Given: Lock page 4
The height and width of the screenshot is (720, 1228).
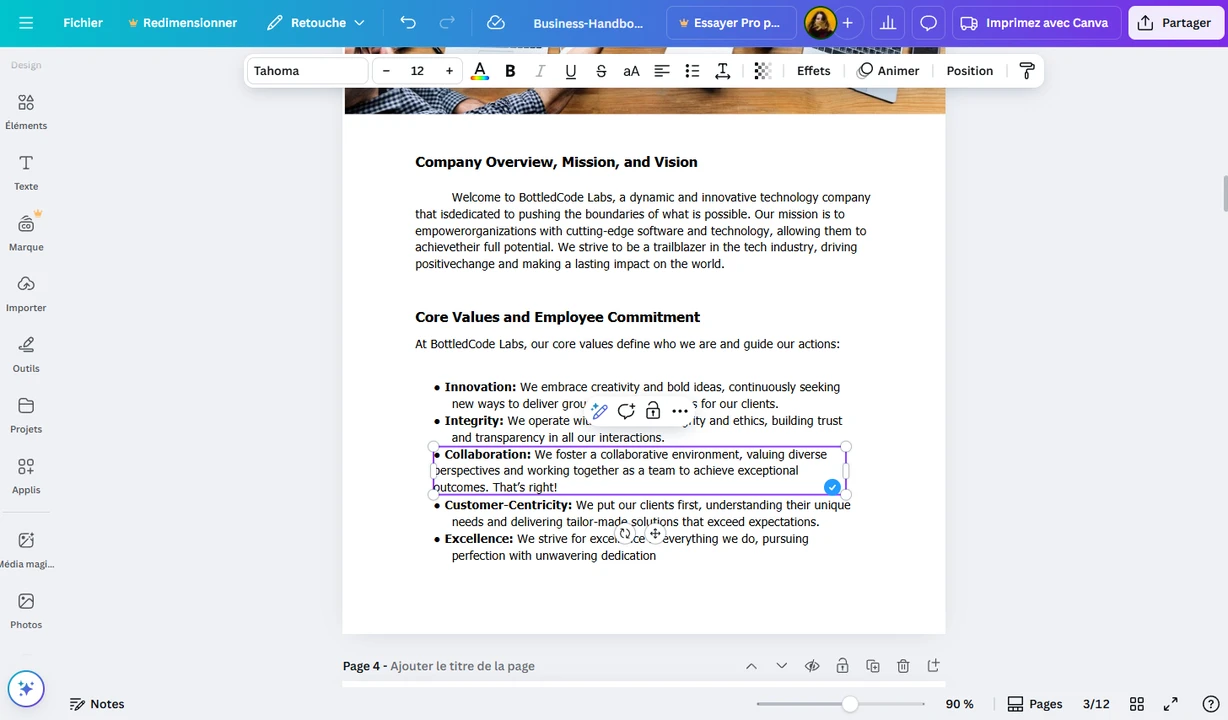Looking at the screenshot, I should point(842,666).
